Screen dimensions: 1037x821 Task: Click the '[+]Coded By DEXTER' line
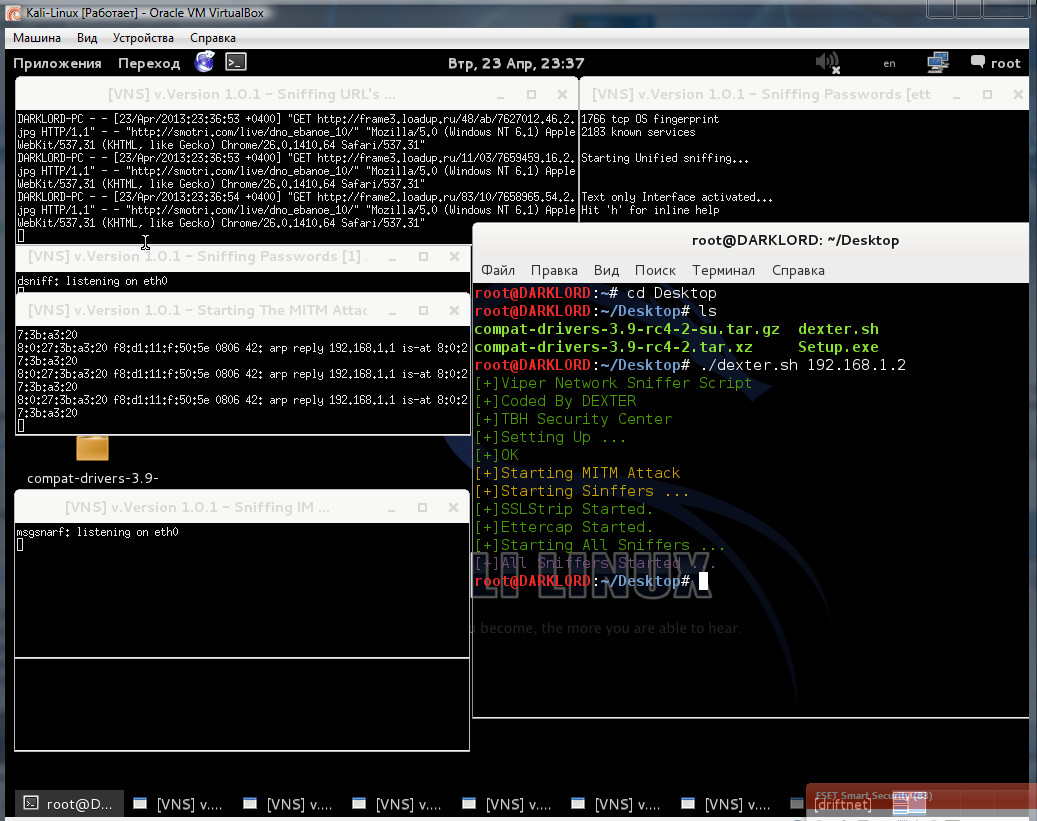[x=555, y=401]
